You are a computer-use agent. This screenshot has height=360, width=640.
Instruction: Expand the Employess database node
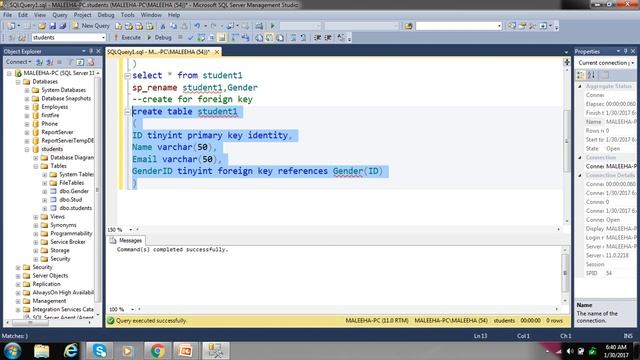pos(27,107)
